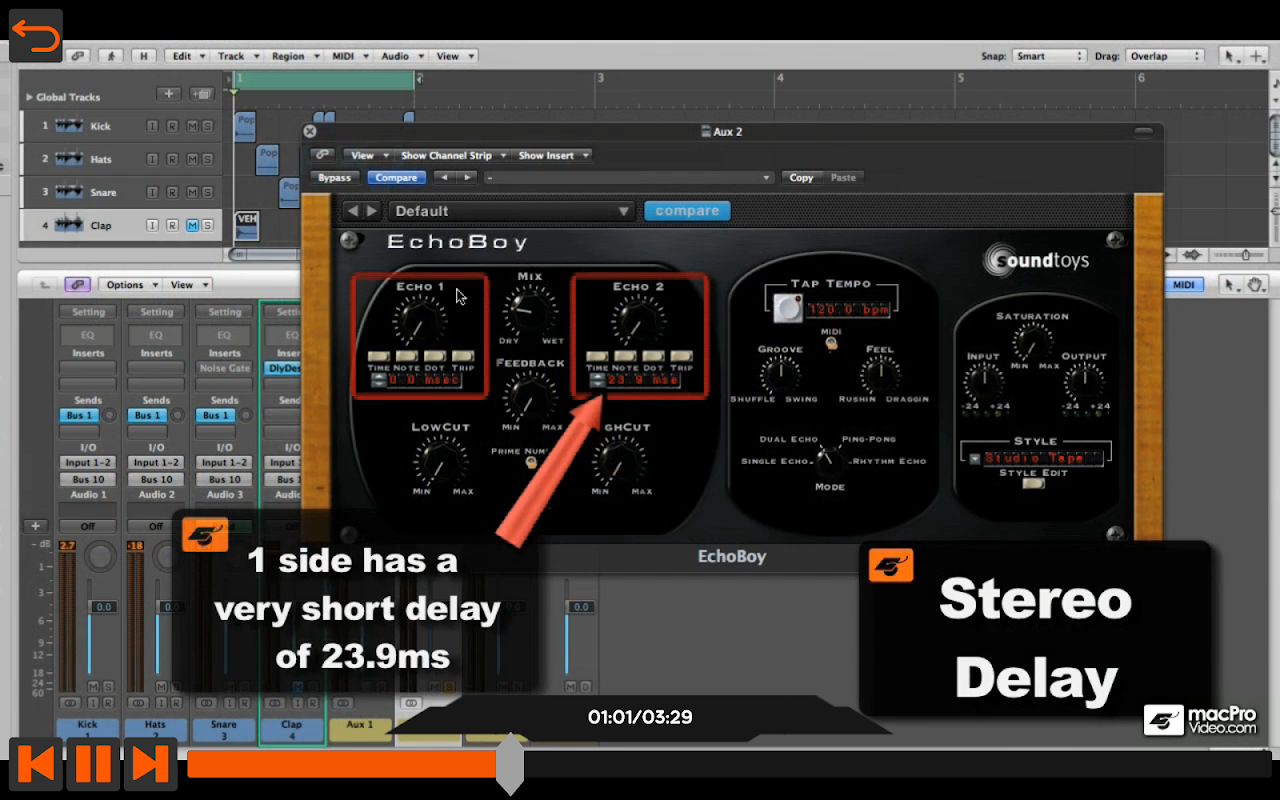The image size is (1280, 800).
Task: Unmute the Clap track
Action: click(192, 225)
